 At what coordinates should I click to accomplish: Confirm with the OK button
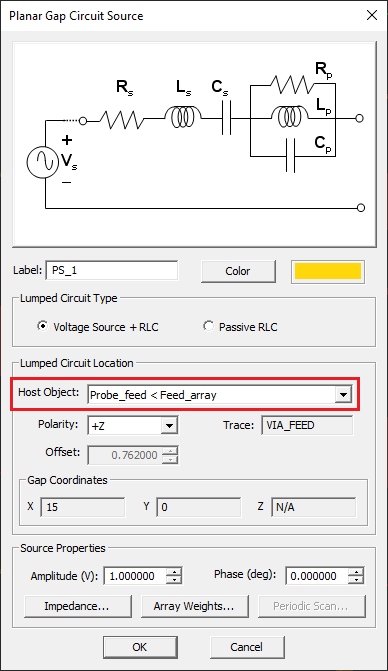click(140, 647)
